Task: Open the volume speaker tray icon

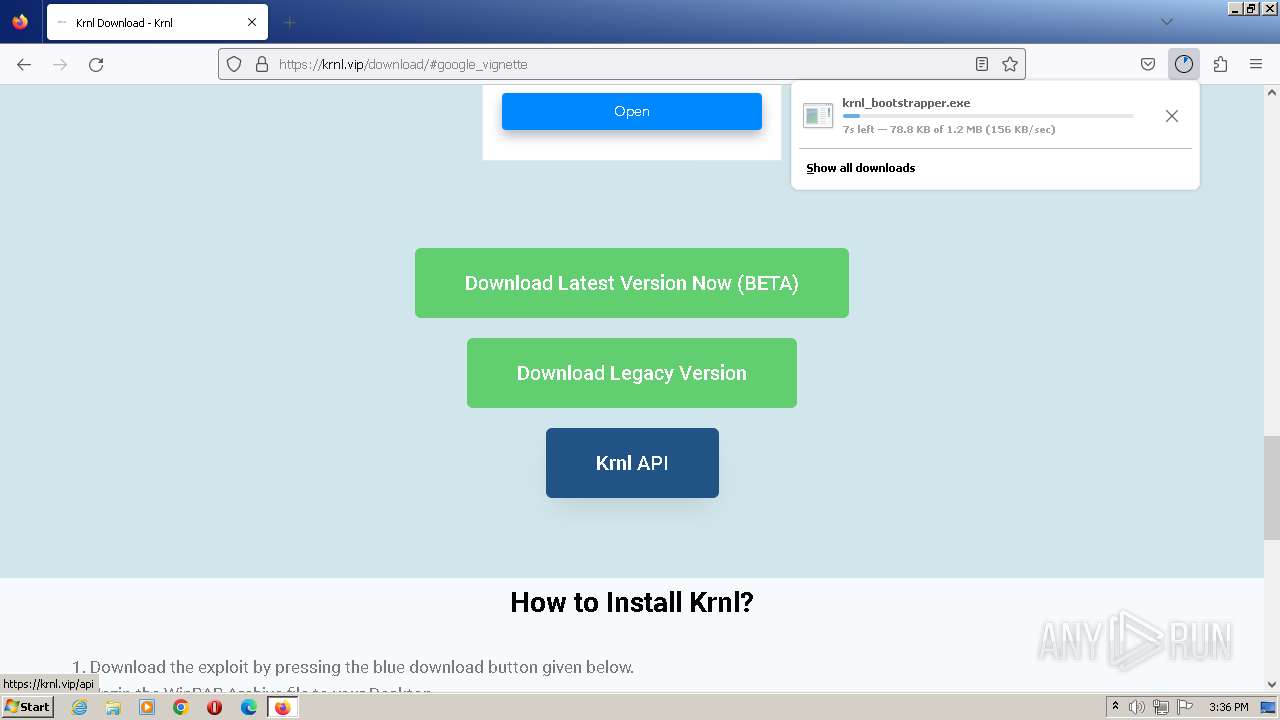Action: 1137,707
